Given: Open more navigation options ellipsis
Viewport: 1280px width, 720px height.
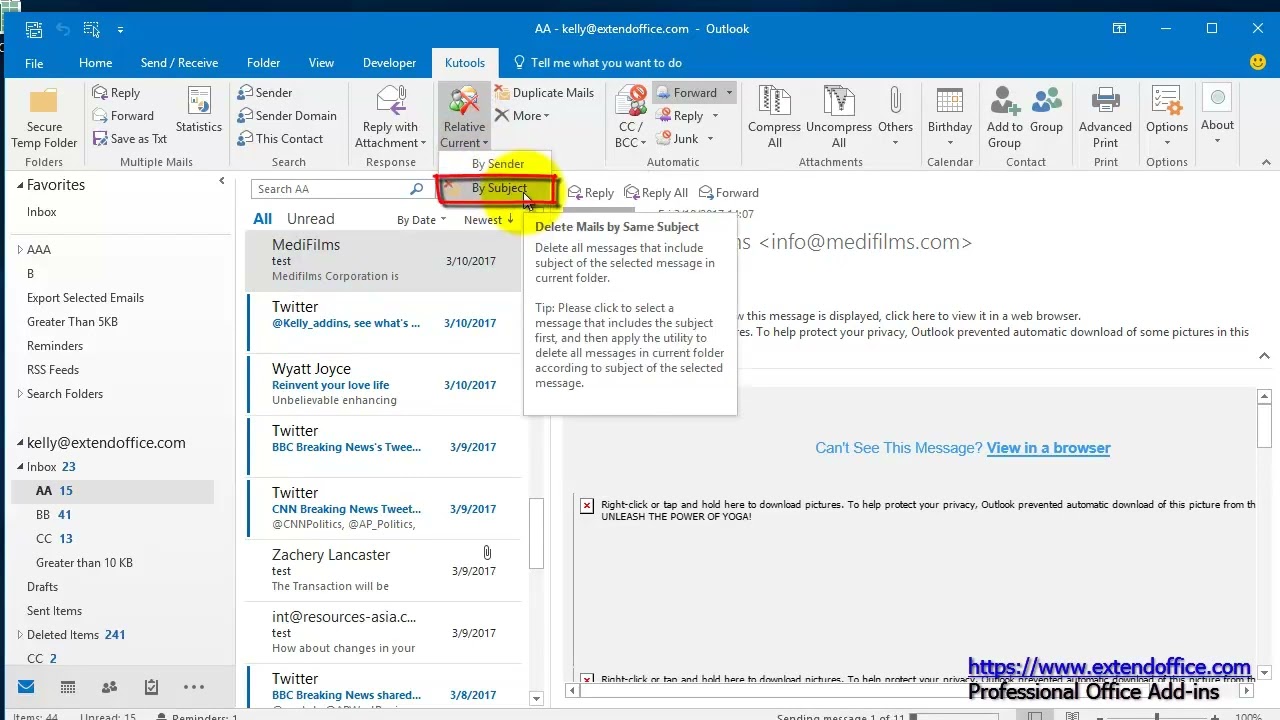Looking at the screenshot, I should [x=194, y=687].
